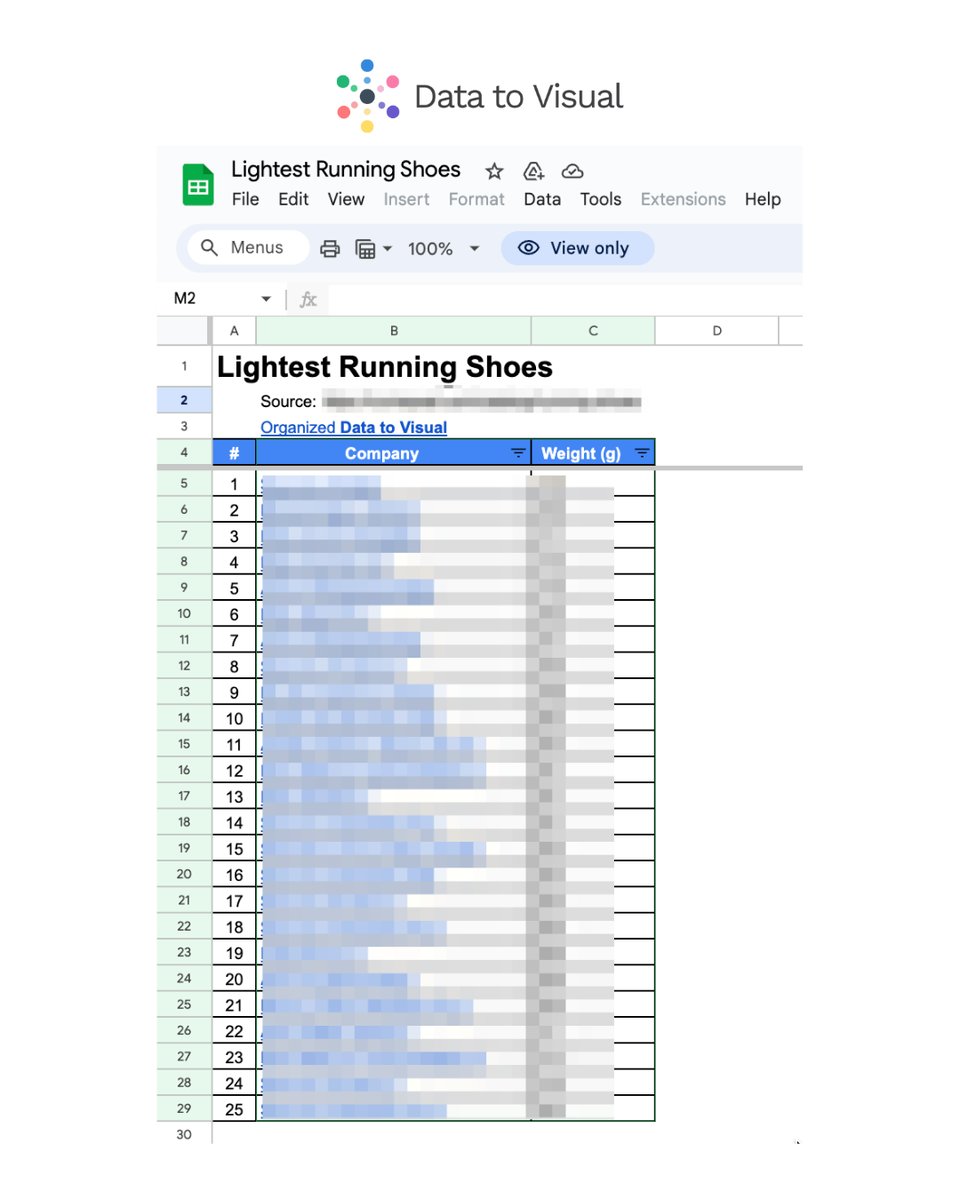Click the Company header cell
The height and width of the screenshot is (1200, 960).
point(394,453)
